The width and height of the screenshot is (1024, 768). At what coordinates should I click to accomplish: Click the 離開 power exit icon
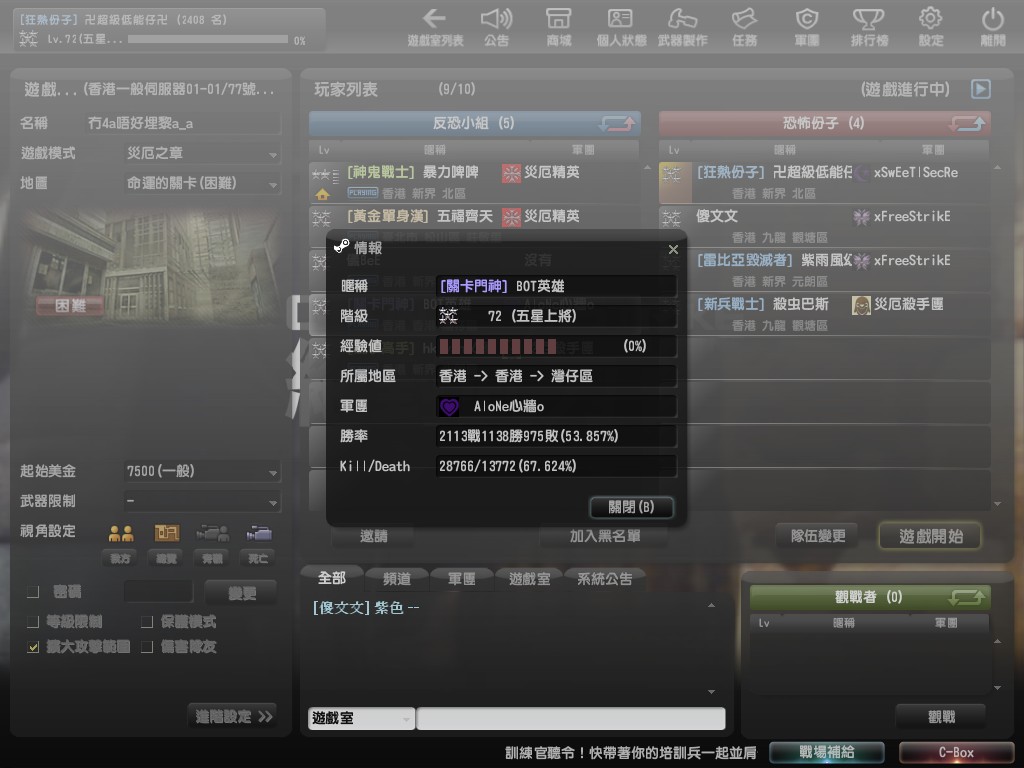993,18
